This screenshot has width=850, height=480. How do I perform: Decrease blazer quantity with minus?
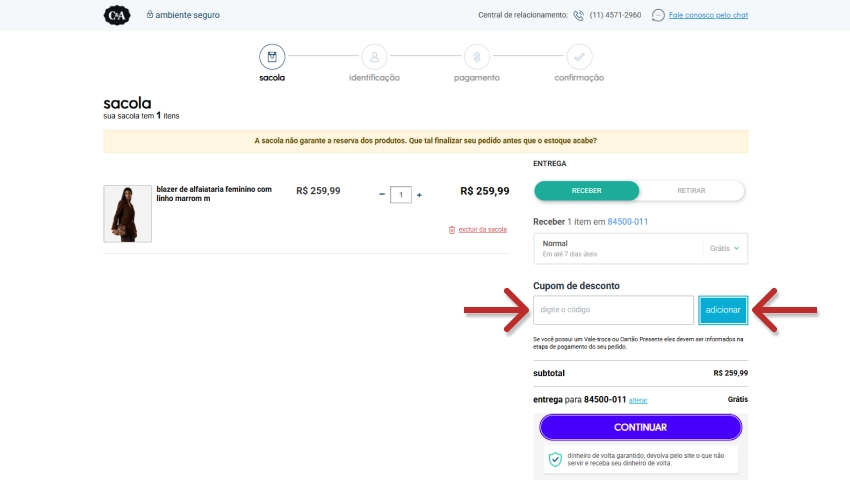pyautogui.click(x=382, y=195)
